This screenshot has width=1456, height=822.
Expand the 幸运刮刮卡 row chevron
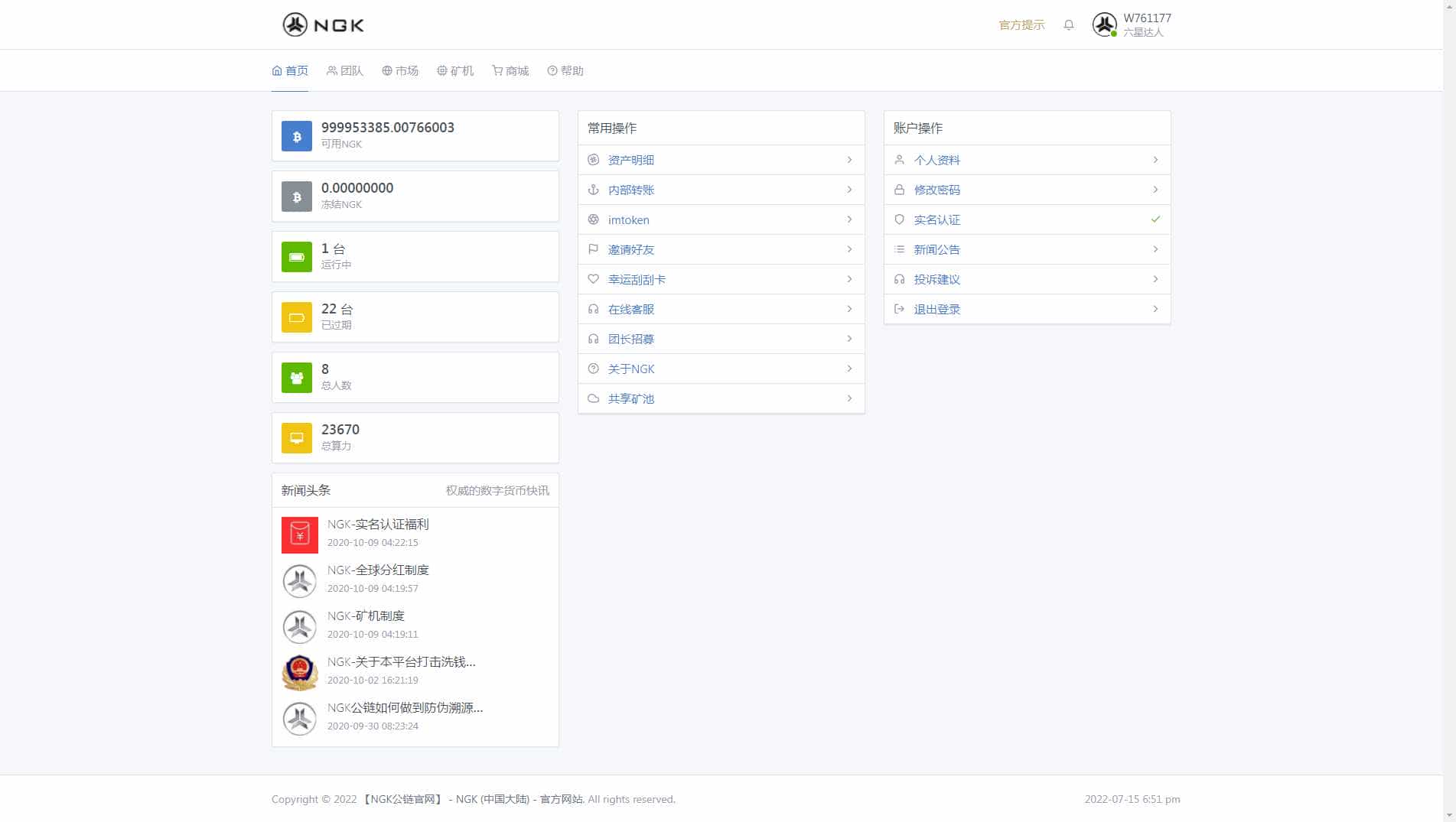point(849,279)
